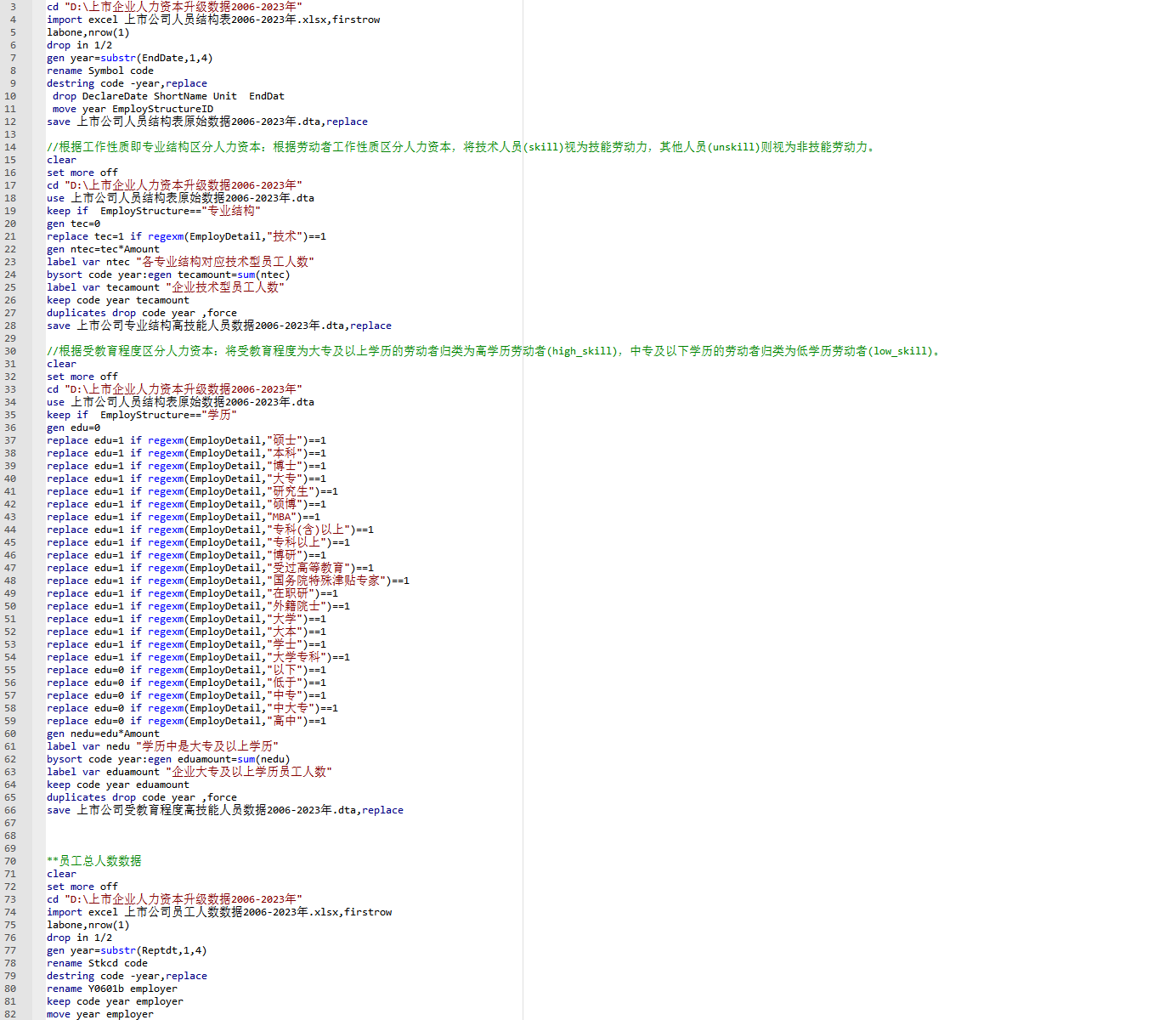The height and width of the screenshot is (1020, 1176).
Task: Click the line matching "专科(含)以上"
Action: (x=210, y=530)
